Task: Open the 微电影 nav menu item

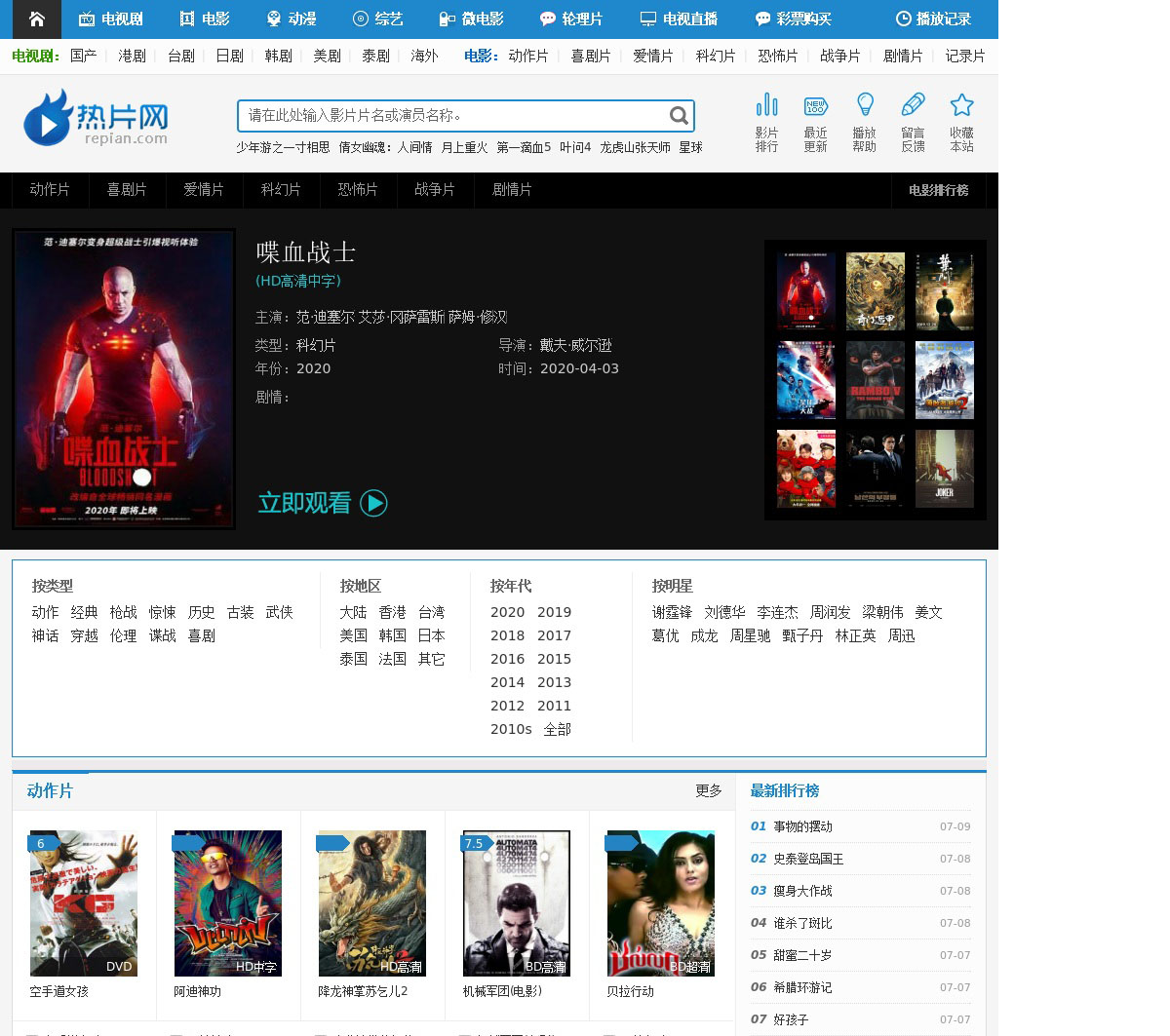Action: pyautogui.click(x=472, y=19)
